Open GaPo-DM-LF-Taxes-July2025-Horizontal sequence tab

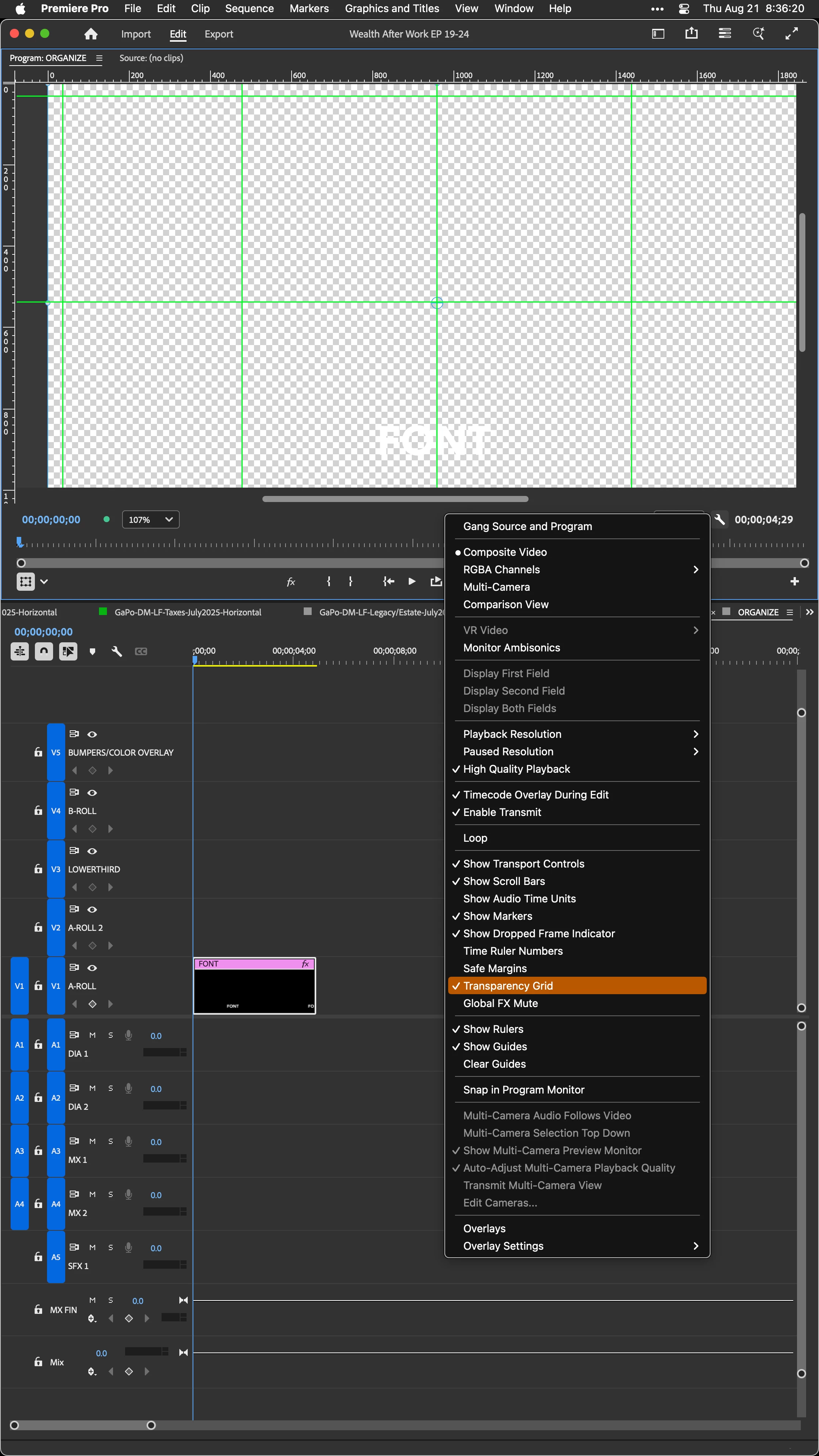pyautogui.click(x=188, y=612)
